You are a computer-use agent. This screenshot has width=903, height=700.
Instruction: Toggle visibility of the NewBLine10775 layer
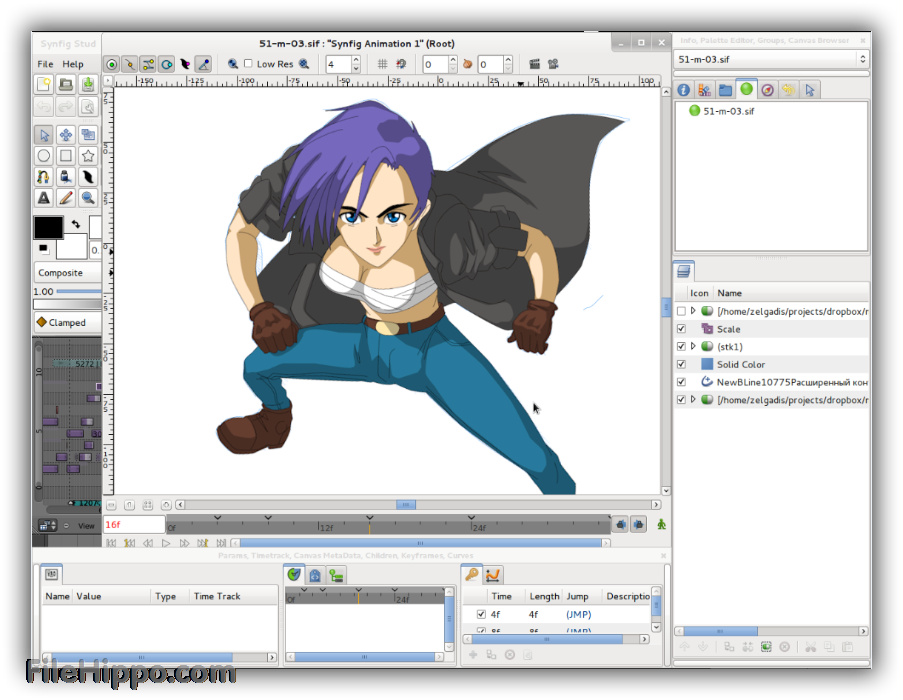pyautogui.click(x=681, y=382)
